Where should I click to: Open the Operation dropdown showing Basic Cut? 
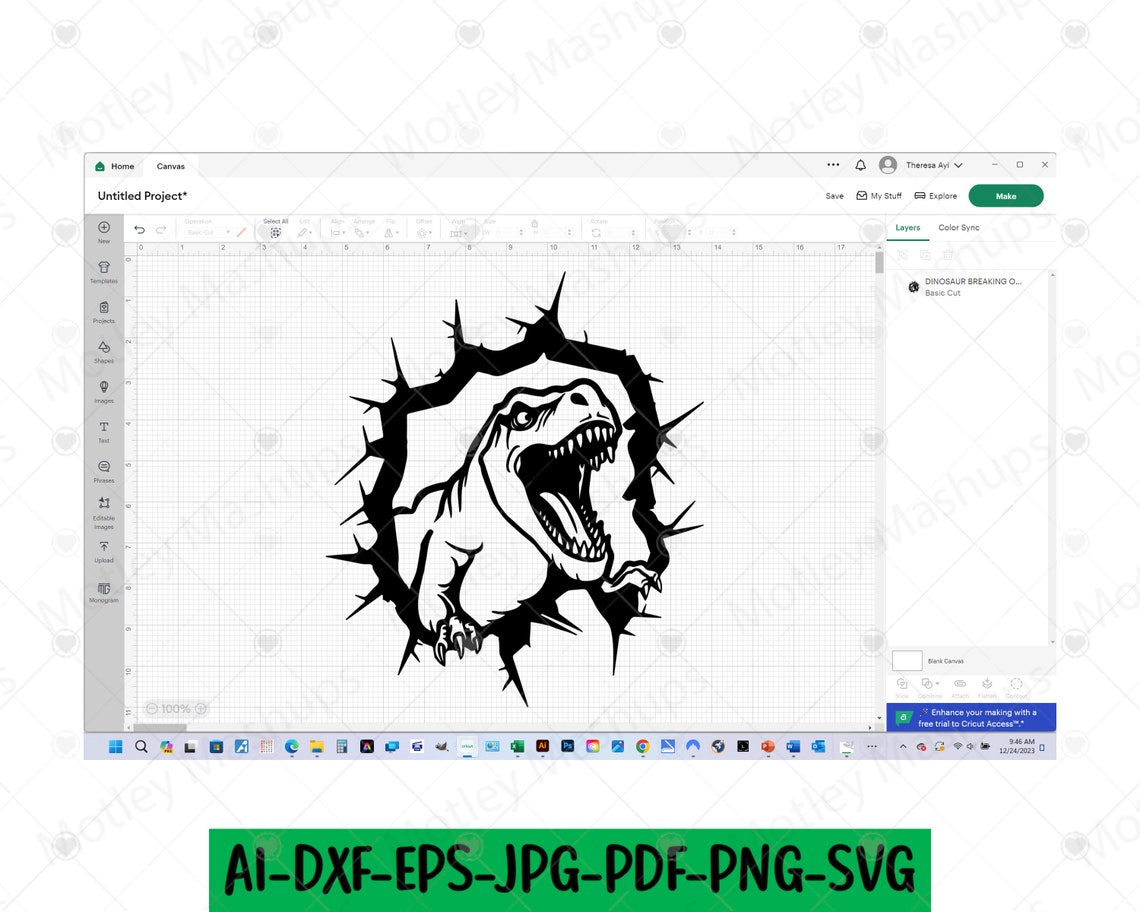(x=210, y=231)
